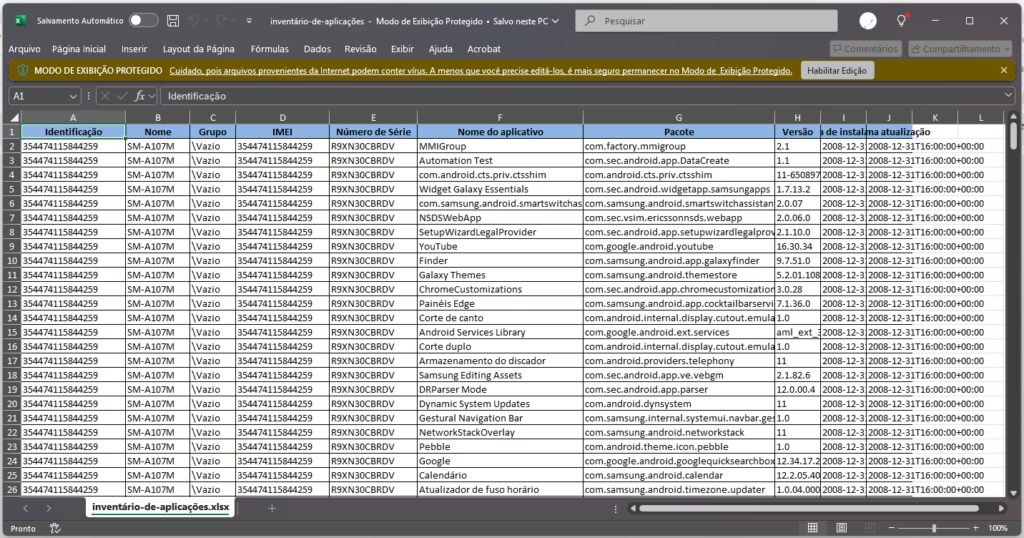Click header cell Número de Série

(x=373, y=132)
